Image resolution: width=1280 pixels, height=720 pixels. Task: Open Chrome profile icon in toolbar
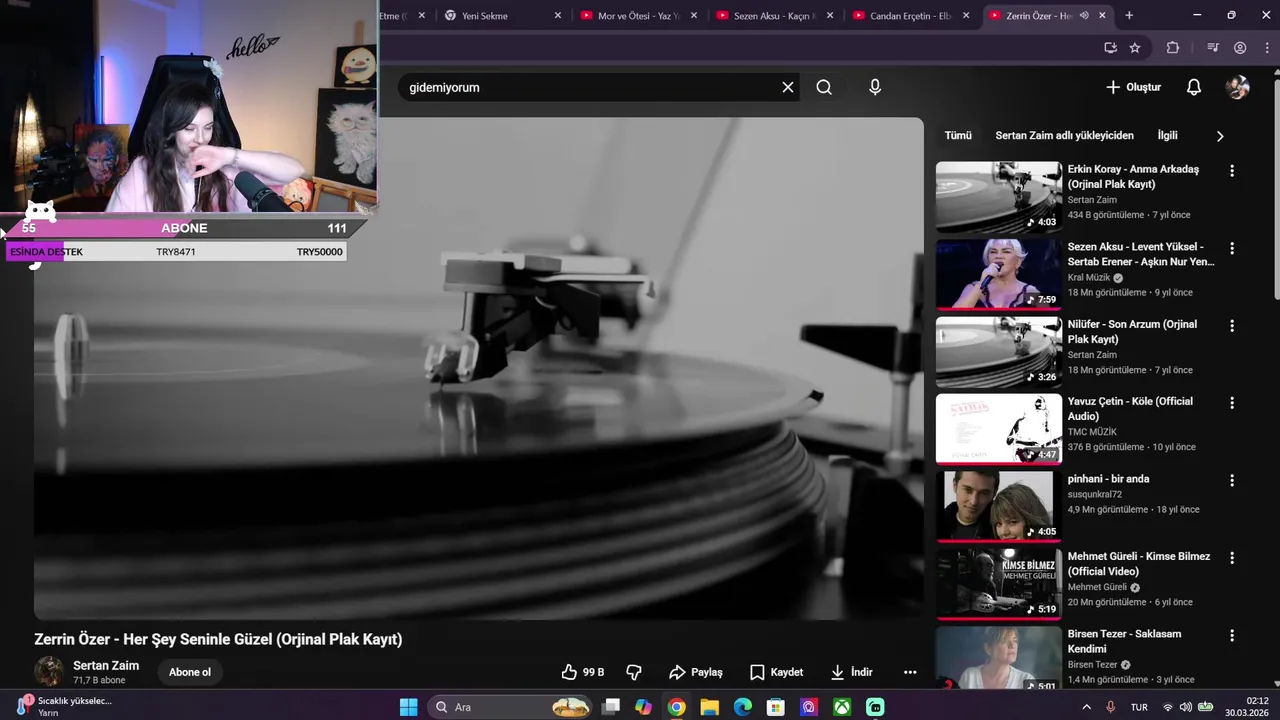coord(1240,47)
